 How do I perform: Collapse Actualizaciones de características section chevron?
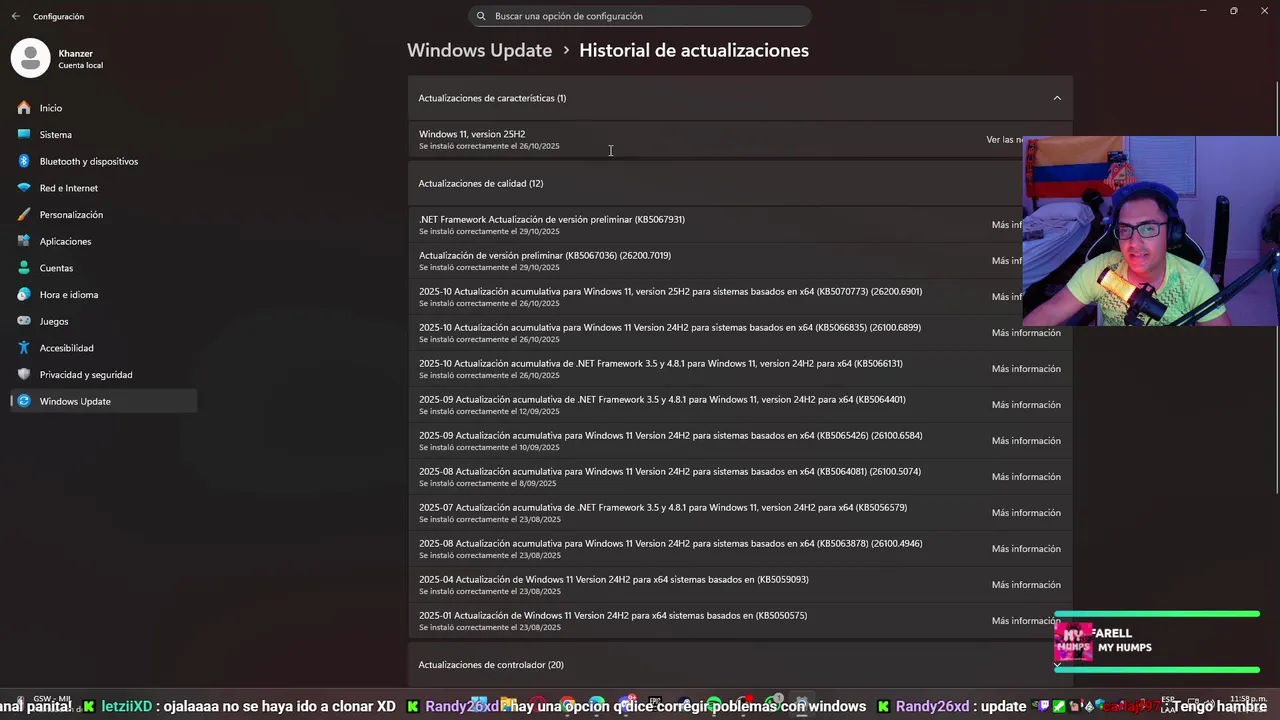[x=1057, y=98]
